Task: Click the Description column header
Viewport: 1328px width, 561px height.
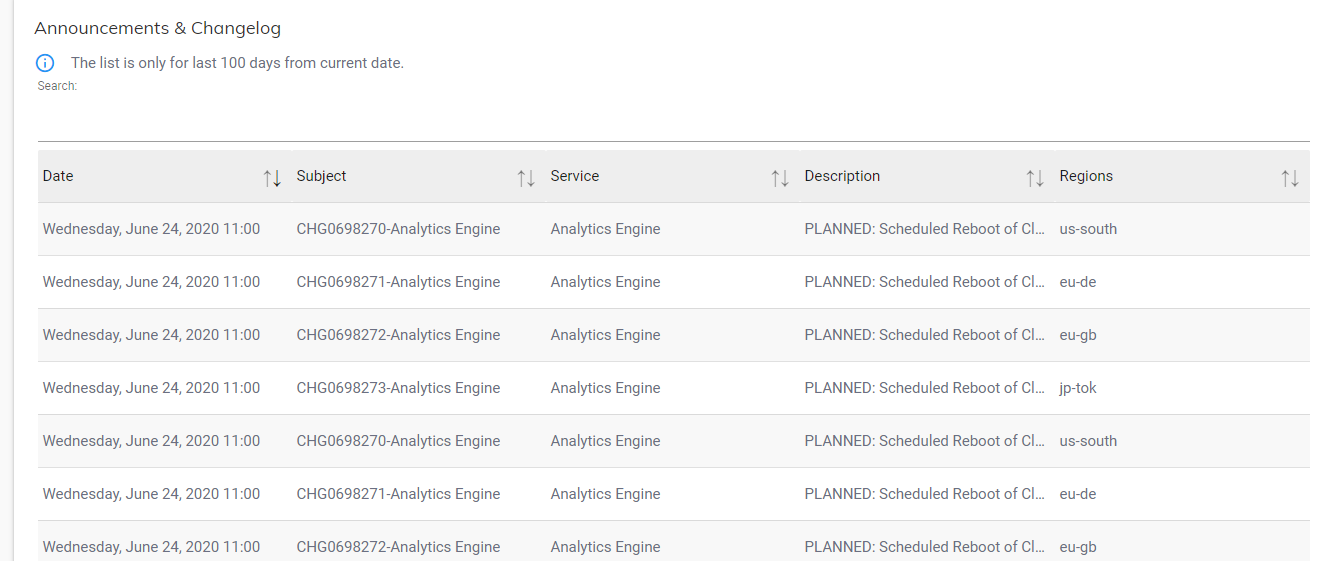Action: [x=842, y=176]
